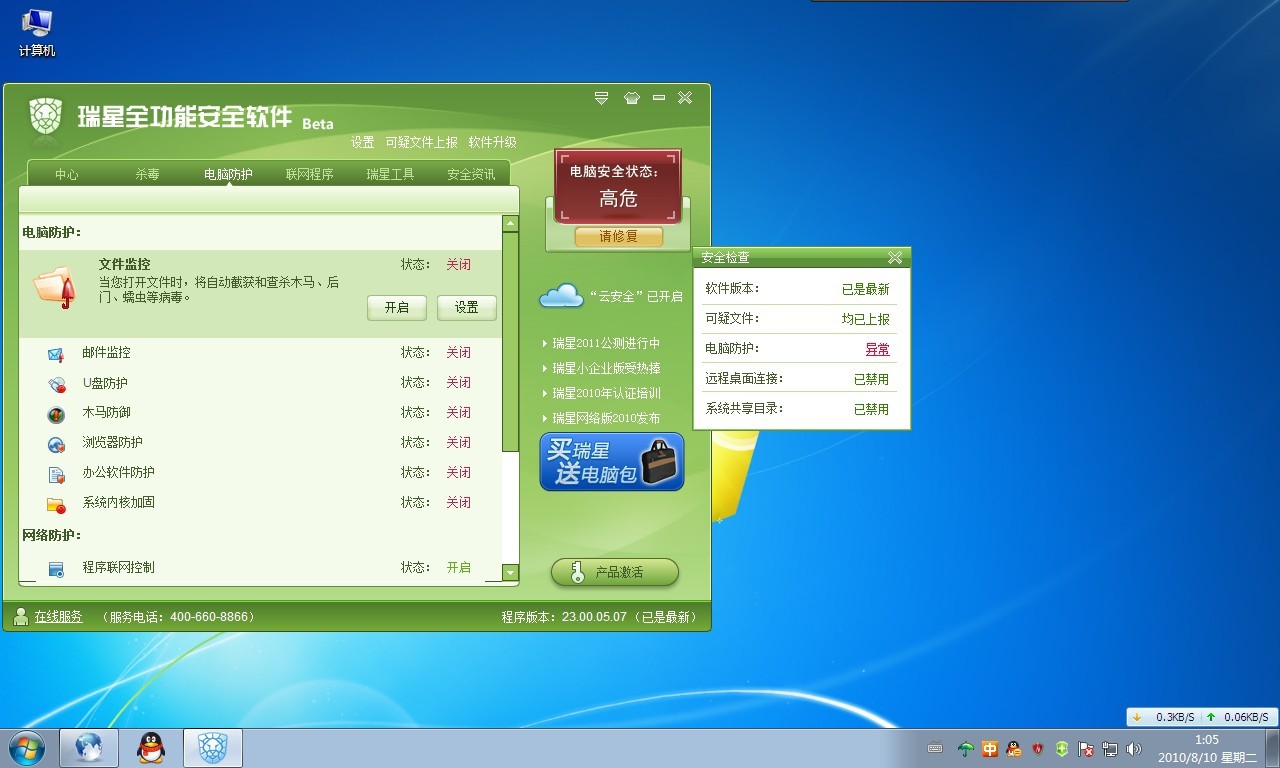Click the 邮件监控 envelope icon
Image resolution: width=1280 pixels, height=768 pixels.
pyautogui.click(x=56, y=354)
